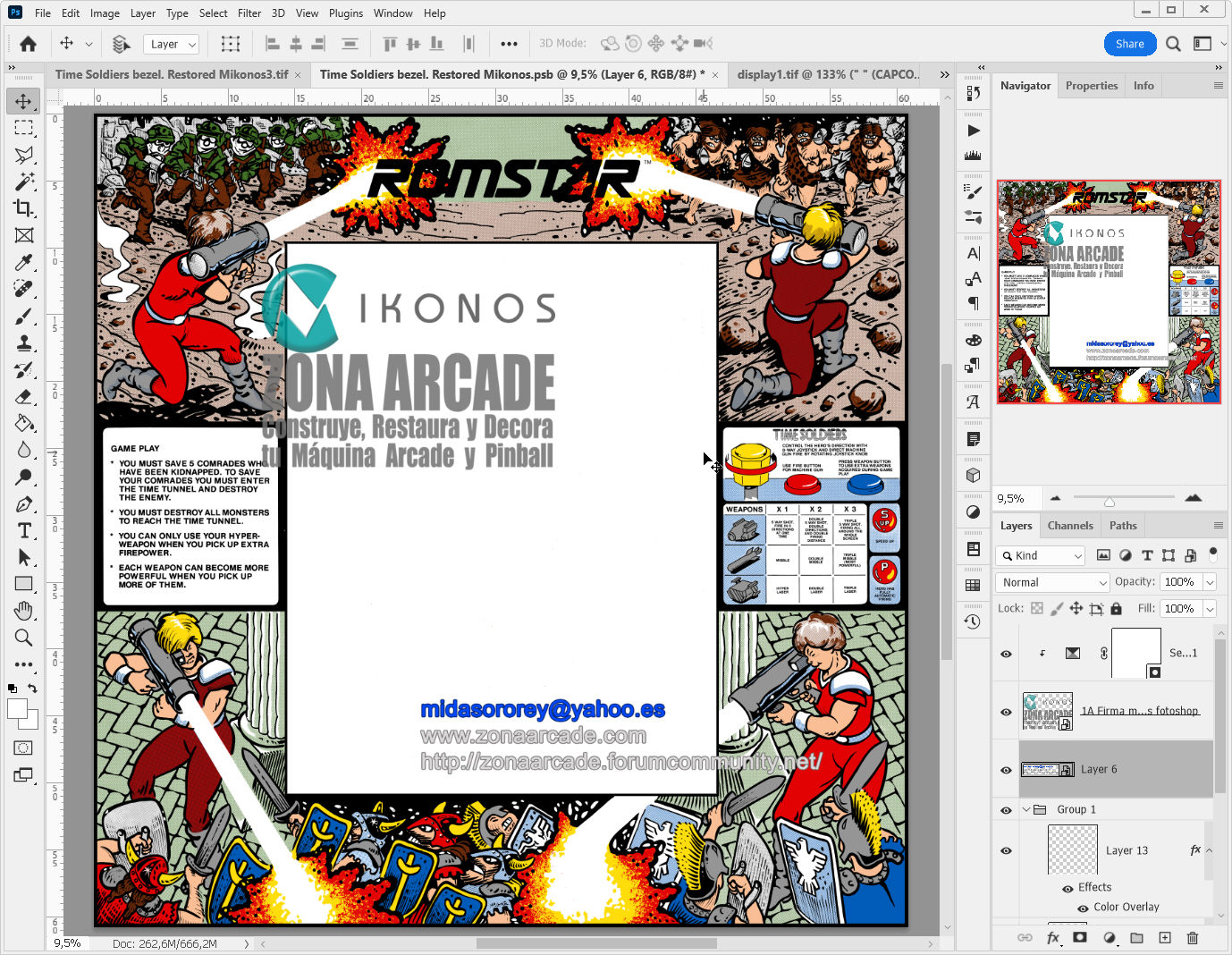
Task: Switch to the Channels tab
Action: (1070, 526)
